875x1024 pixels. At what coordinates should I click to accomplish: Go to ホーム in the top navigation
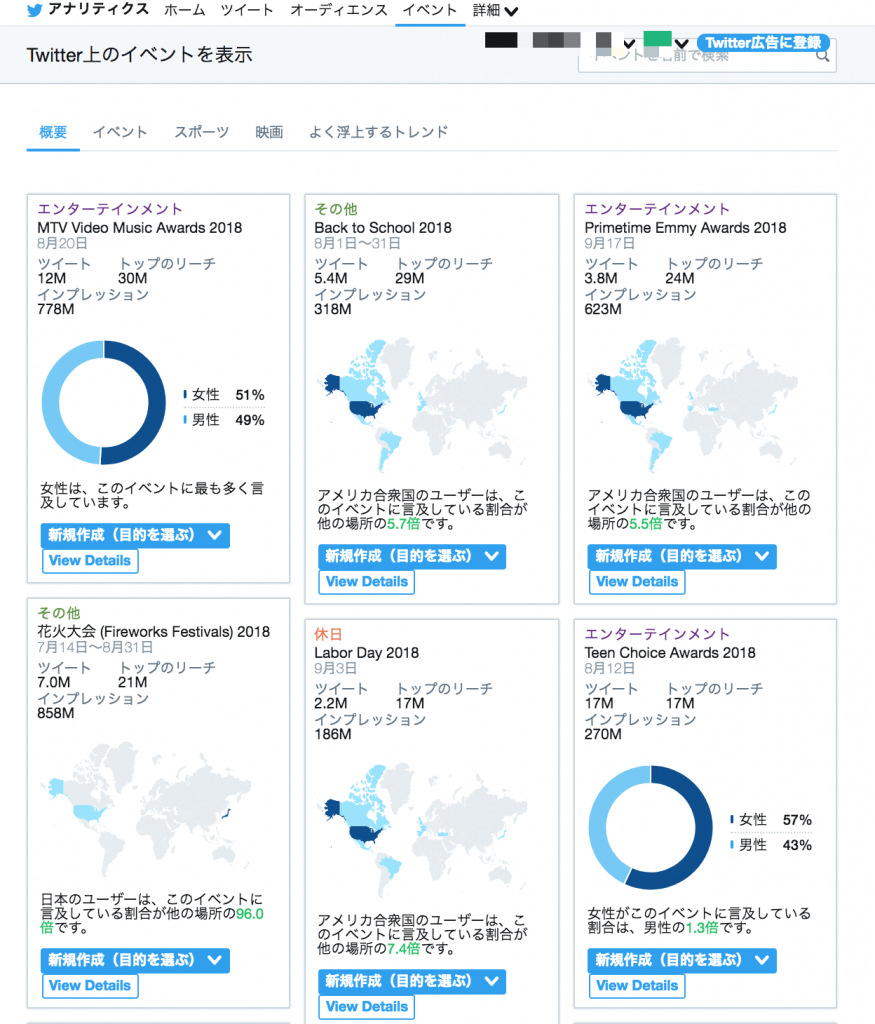click(185, 10)
